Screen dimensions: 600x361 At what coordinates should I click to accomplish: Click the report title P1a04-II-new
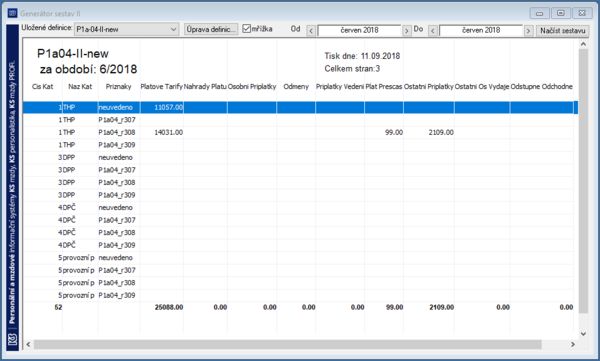[73, 54]
